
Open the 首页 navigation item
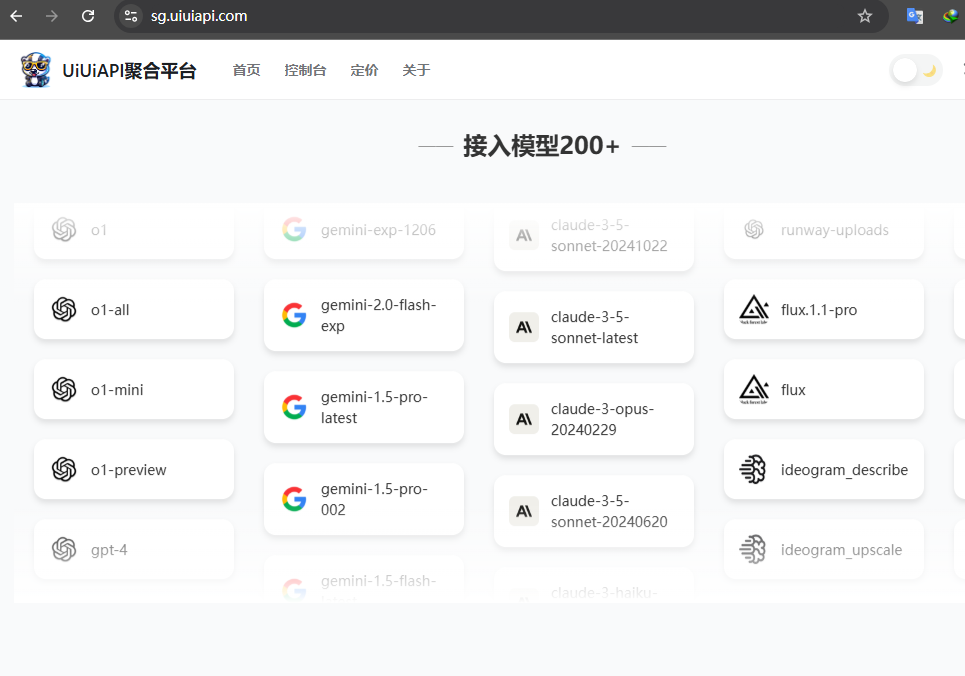click(246, 70)
